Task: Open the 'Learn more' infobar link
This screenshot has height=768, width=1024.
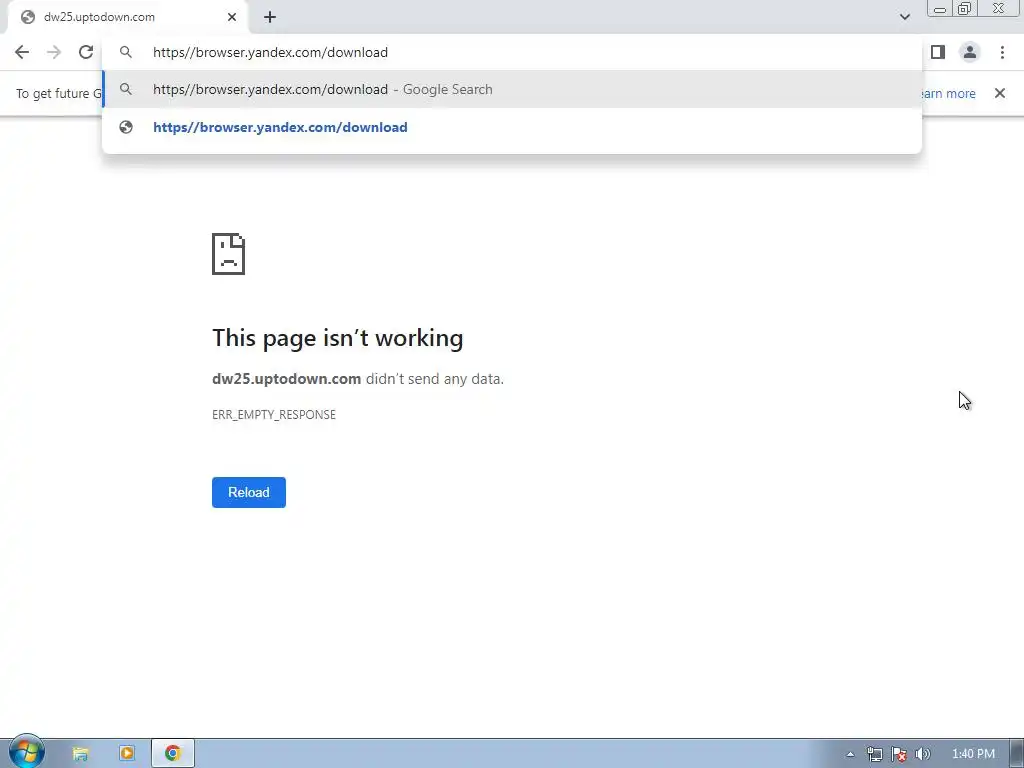Action: pos(948,93)
